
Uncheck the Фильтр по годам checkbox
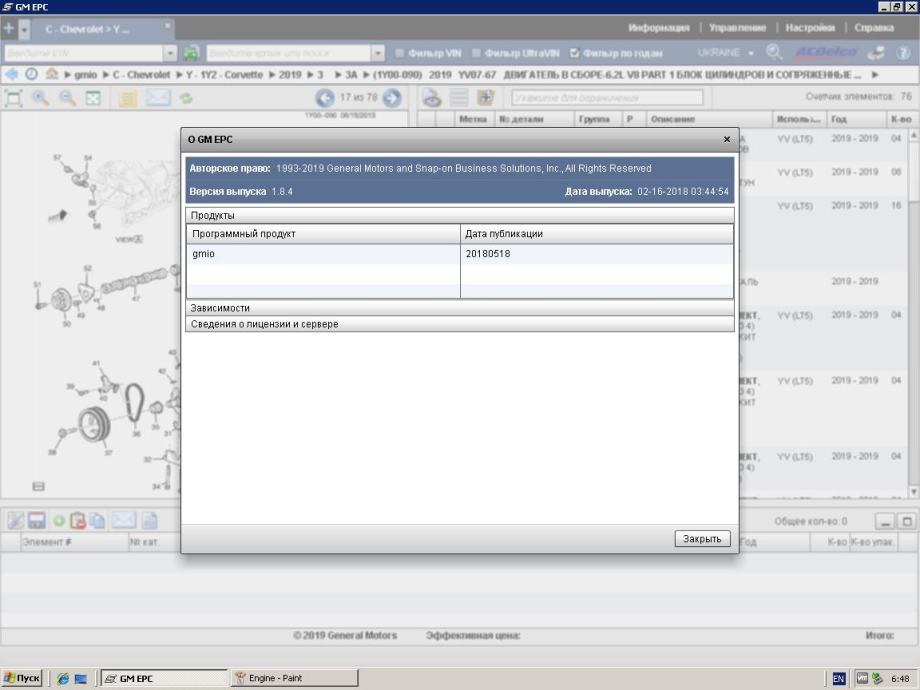click(x=574, y=53)
